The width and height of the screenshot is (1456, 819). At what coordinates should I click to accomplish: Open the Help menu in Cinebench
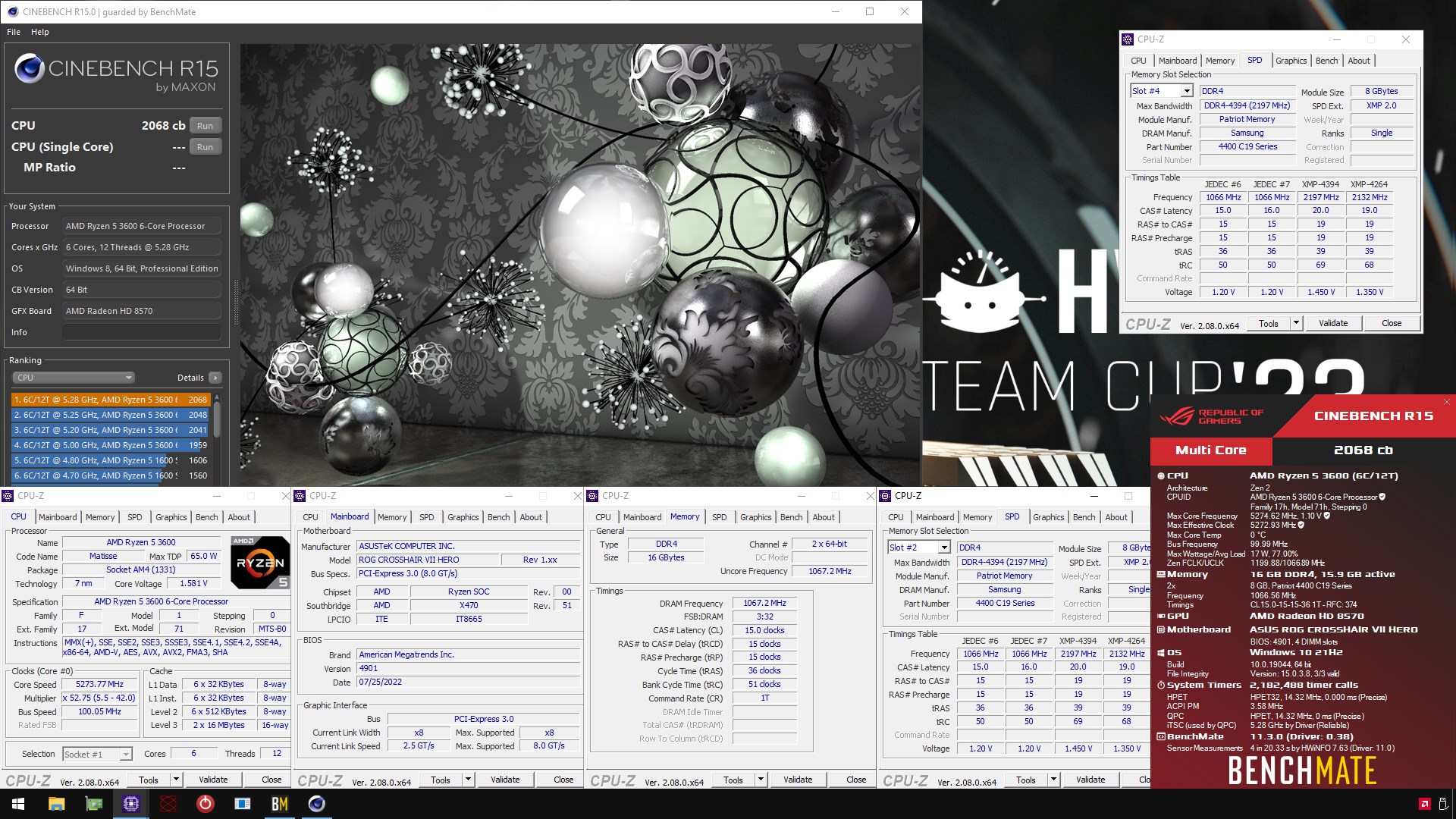point(40,32)
